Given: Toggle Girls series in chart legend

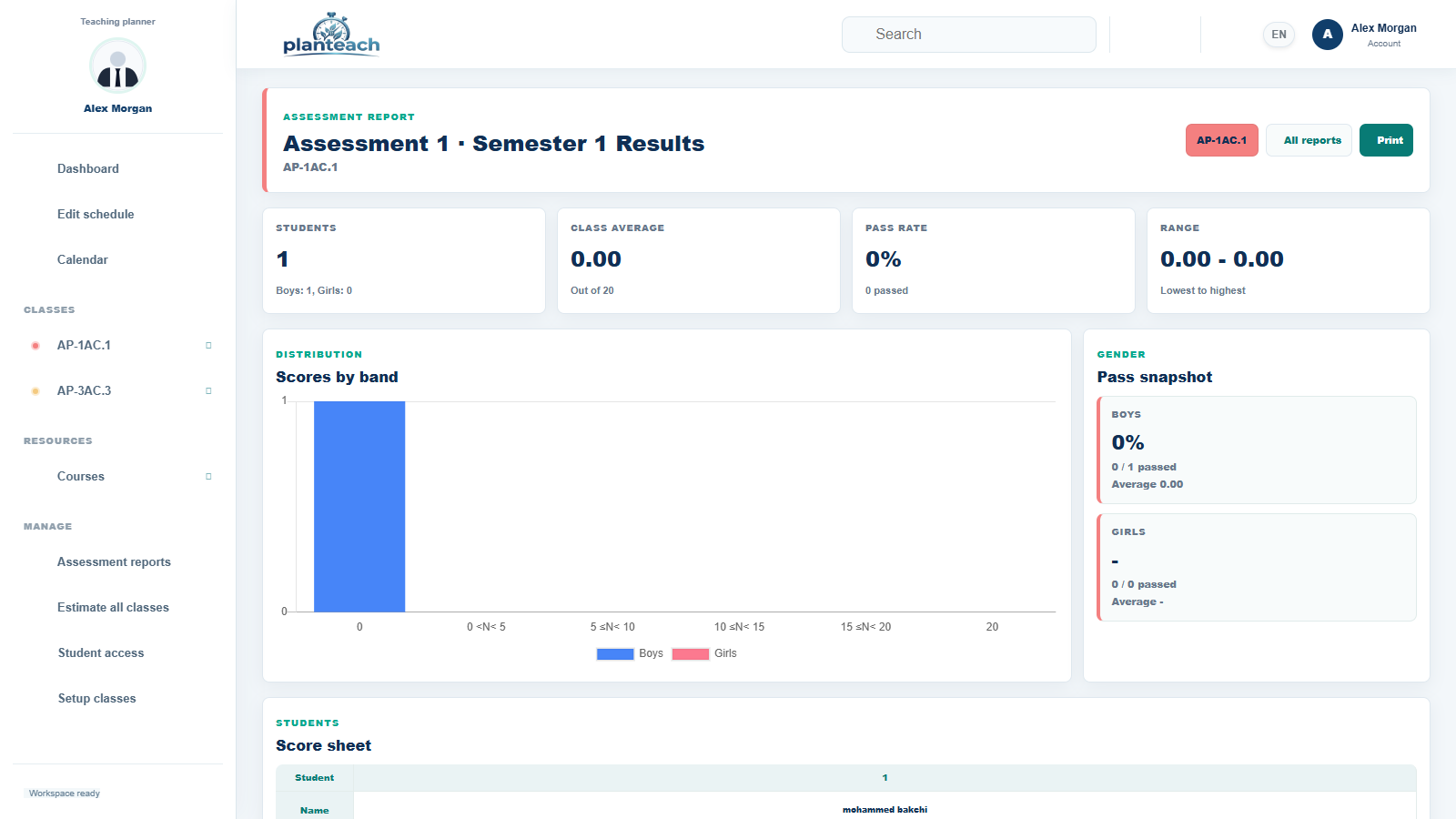Looking at the screenshot, I should pos(704,653).
